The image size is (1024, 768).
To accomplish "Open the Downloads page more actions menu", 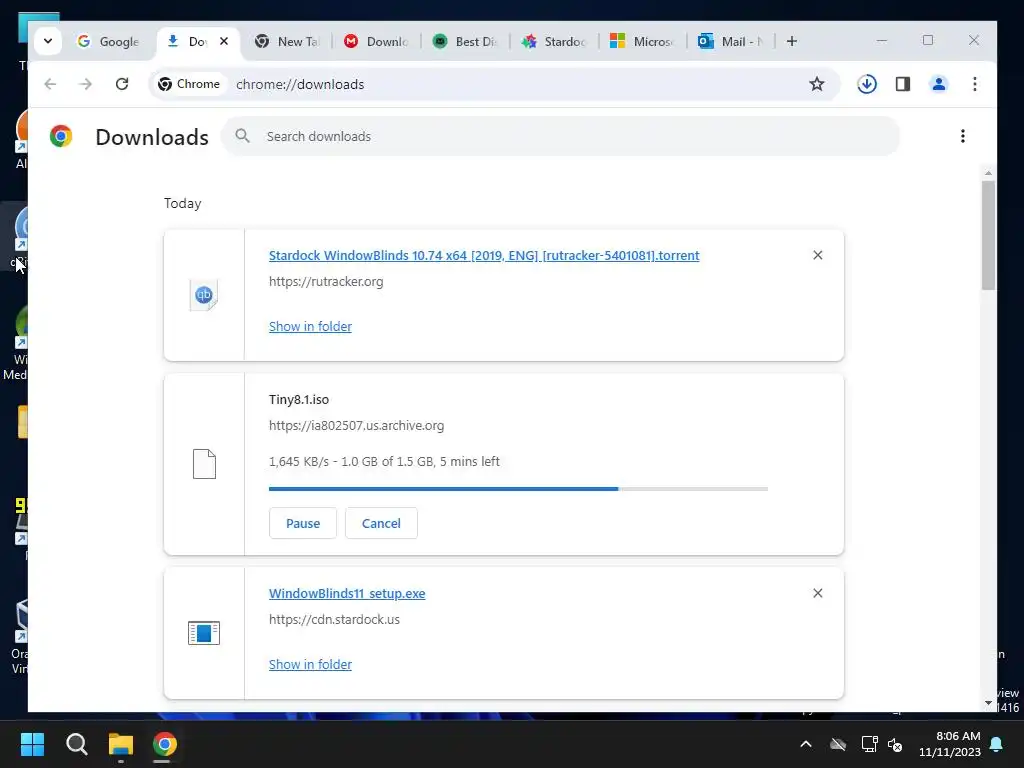I will click(963, 136).
